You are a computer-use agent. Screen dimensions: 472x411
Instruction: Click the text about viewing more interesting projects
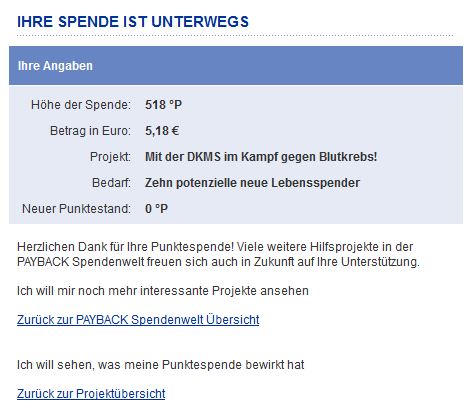[163, 291]
